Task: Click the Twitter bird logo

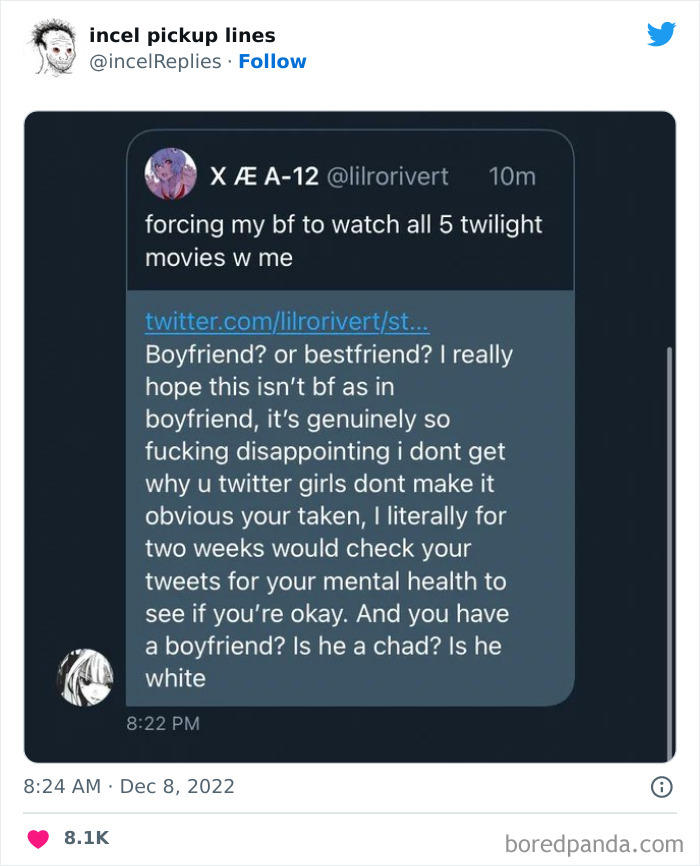Action: [x=662, y=34]
